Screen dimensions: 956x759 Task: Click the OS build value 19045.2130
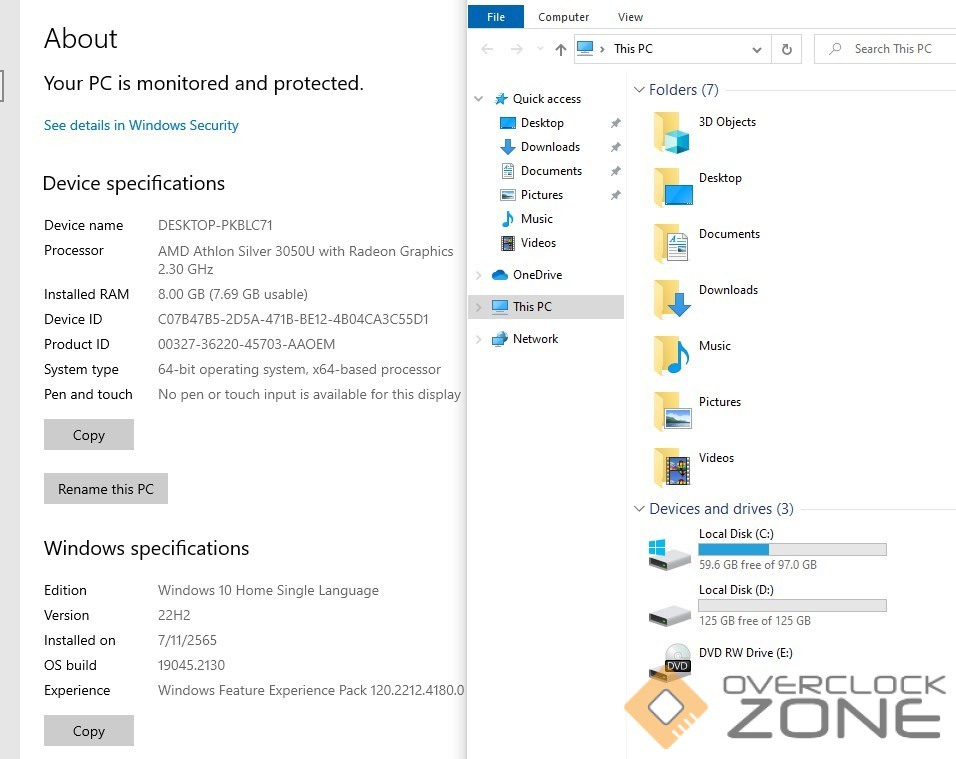point(191,665)
